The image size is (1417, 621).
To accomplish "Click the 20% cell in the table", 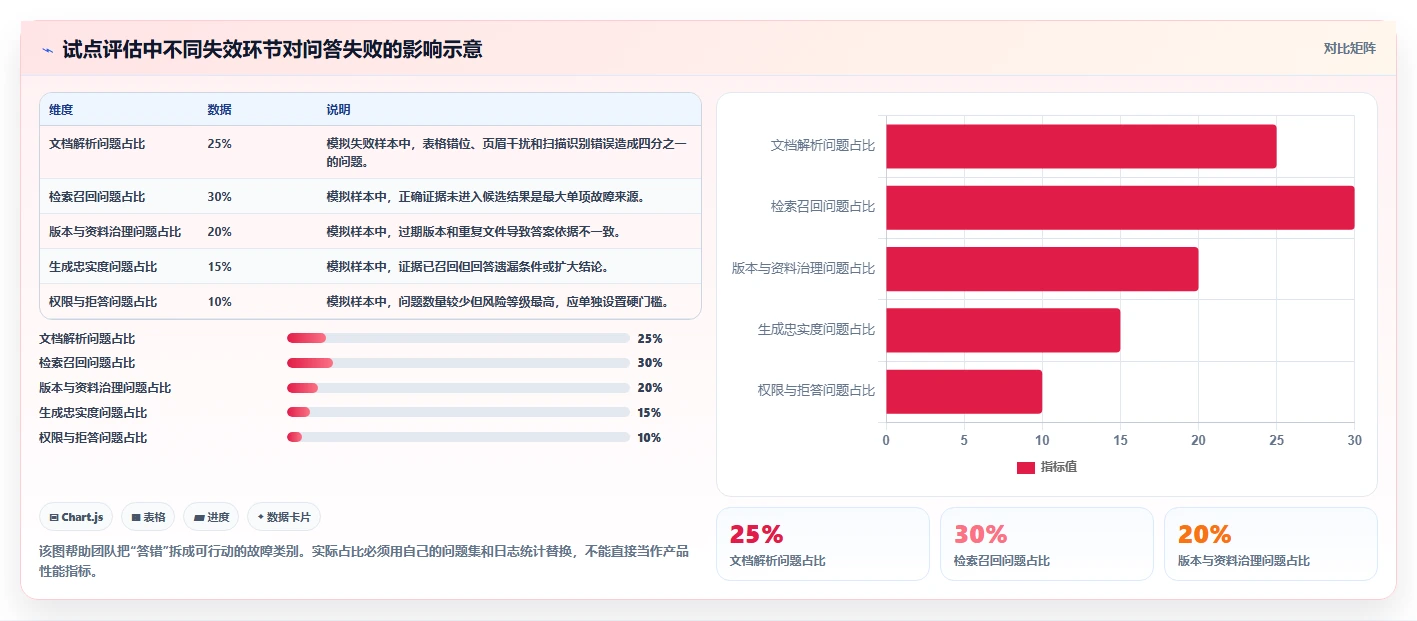I will [x=219, y=232].
